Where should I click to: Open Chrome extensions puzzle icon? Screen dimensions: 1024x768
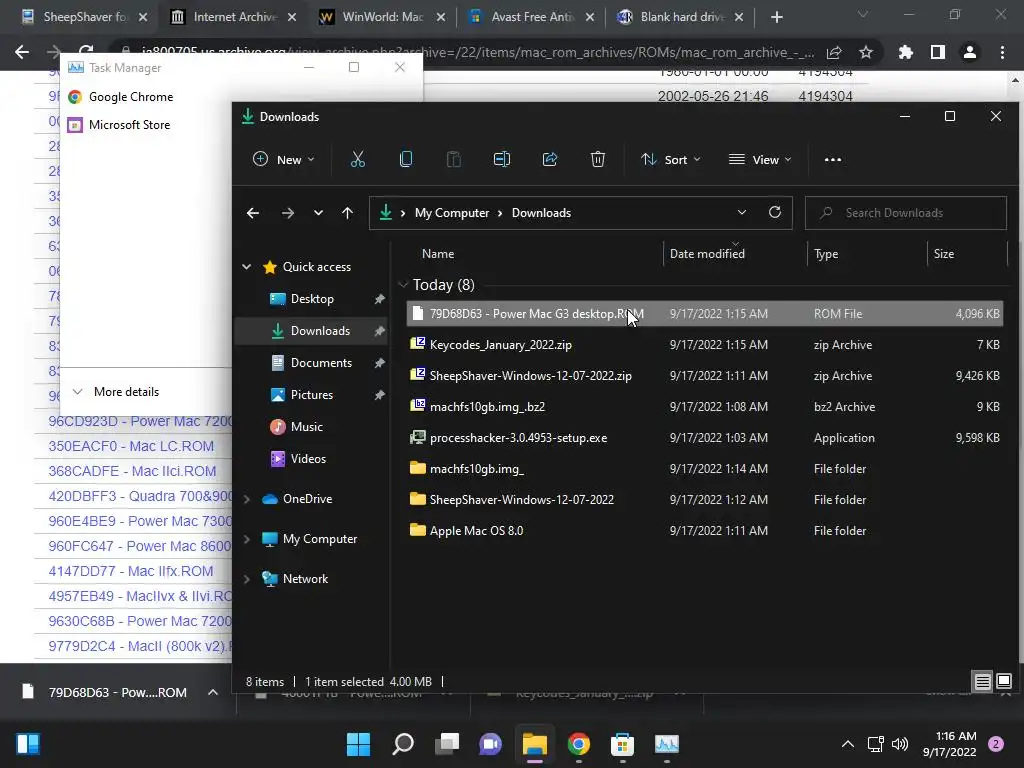pyautogui.click(x=905, y=52)
